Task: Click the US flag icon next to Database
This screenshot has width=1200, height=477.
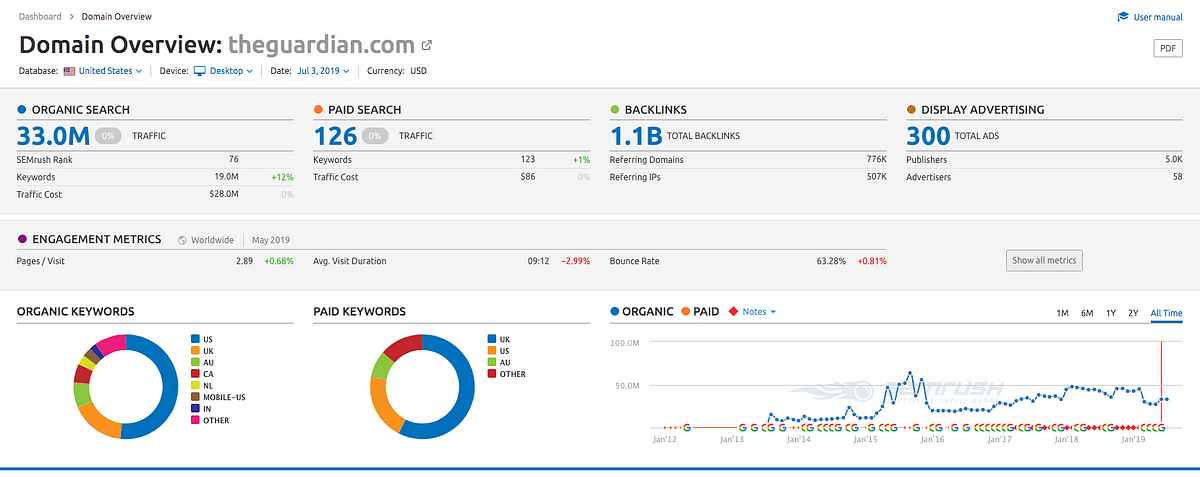Action: tap(69, 71)
